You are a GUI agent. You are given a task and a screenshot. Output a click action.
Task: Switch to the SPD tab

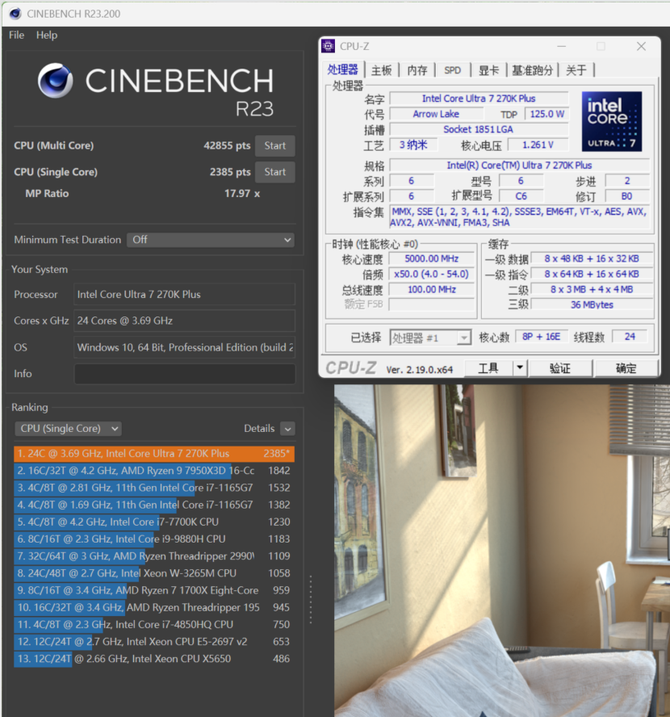[x=452, y=70]
